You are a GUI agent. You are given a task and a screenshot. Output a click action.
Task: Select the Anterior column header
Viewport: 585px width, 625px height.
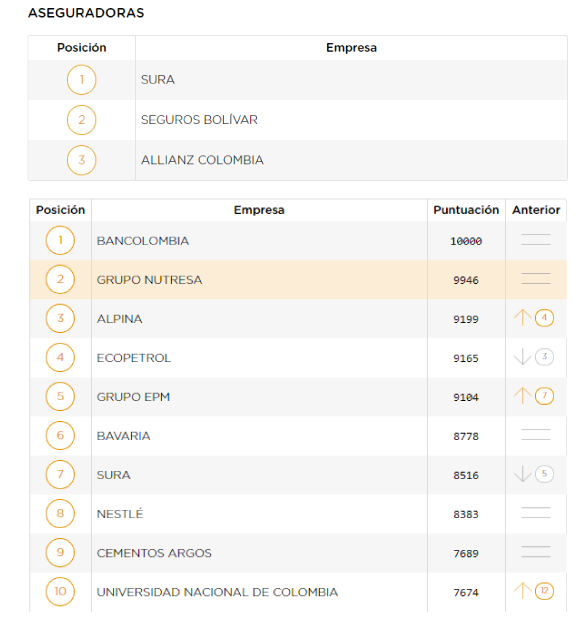(536, 210)
